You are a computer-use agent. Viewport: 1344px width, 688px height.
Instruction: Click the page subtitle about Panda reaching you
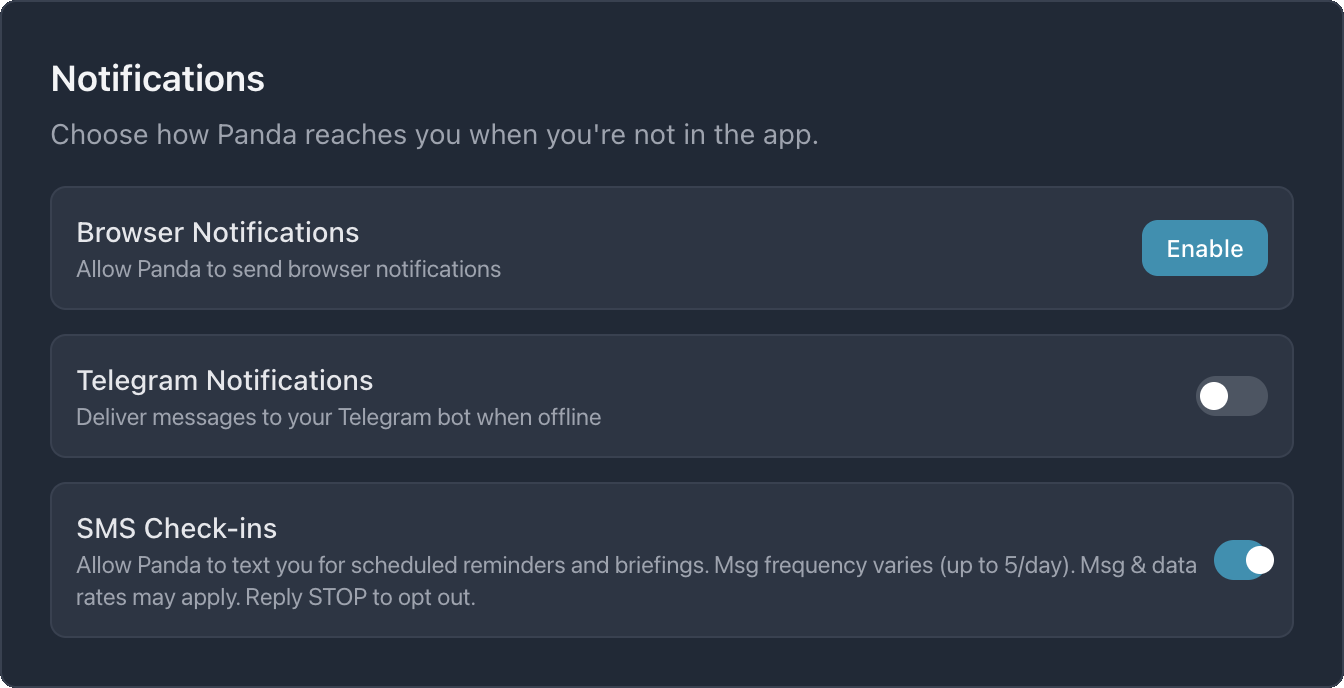point(434,134)
